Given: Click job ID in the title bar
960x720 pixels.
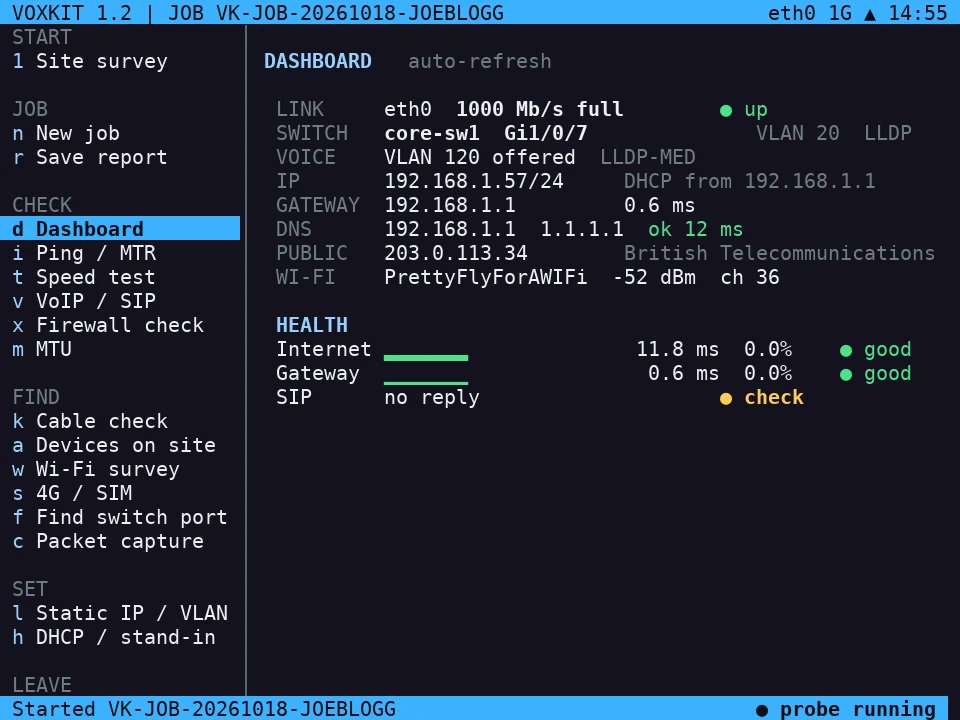Looking at the screenshot, I should [x=360, y=13].
